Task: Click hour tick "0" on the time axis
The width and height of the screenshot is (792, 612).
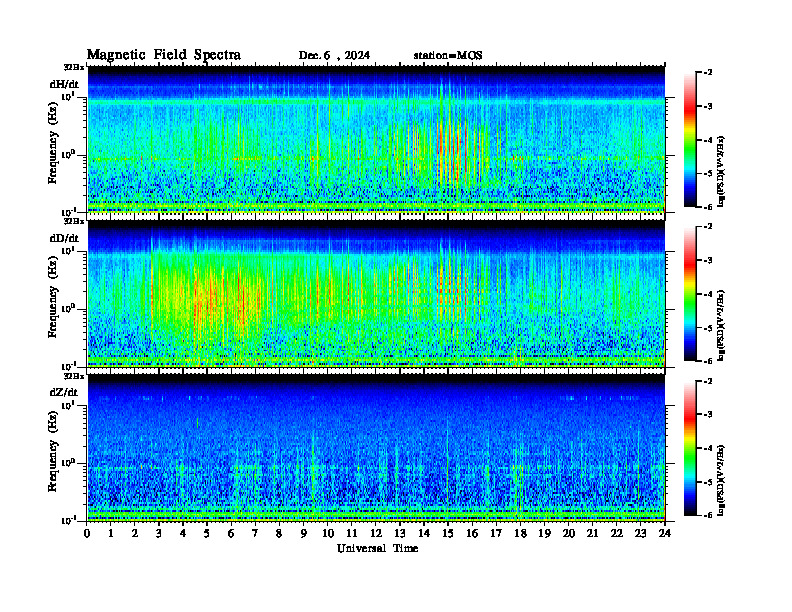Action: click(87, 534)
